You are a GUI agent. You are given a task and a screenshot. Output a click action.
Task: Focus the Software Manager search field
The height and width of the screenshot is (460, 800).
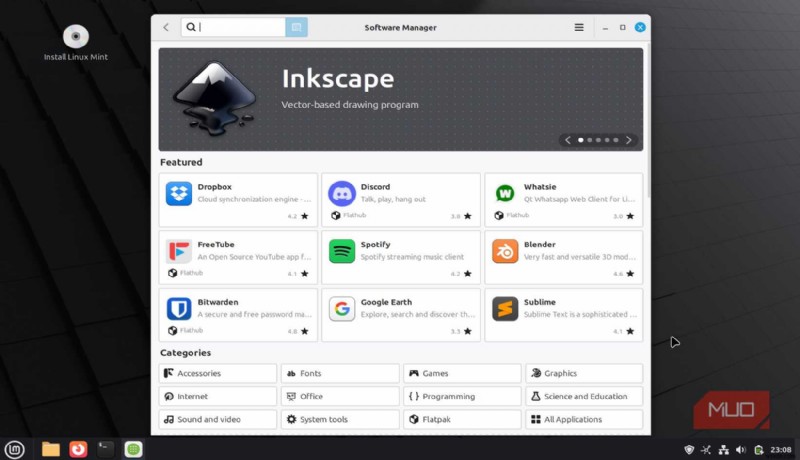tap(233, 28)
